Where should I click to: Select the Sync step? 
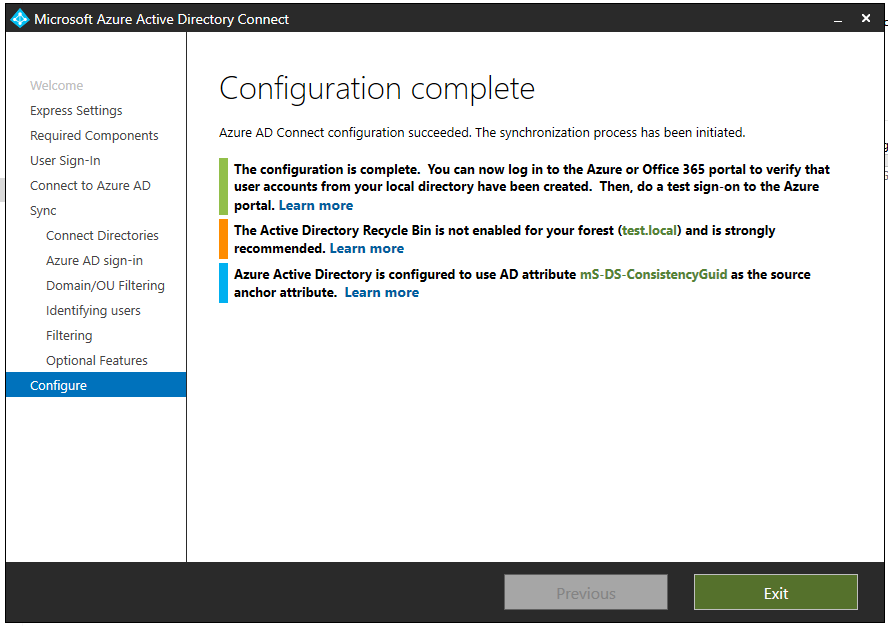tap(43, 211)
